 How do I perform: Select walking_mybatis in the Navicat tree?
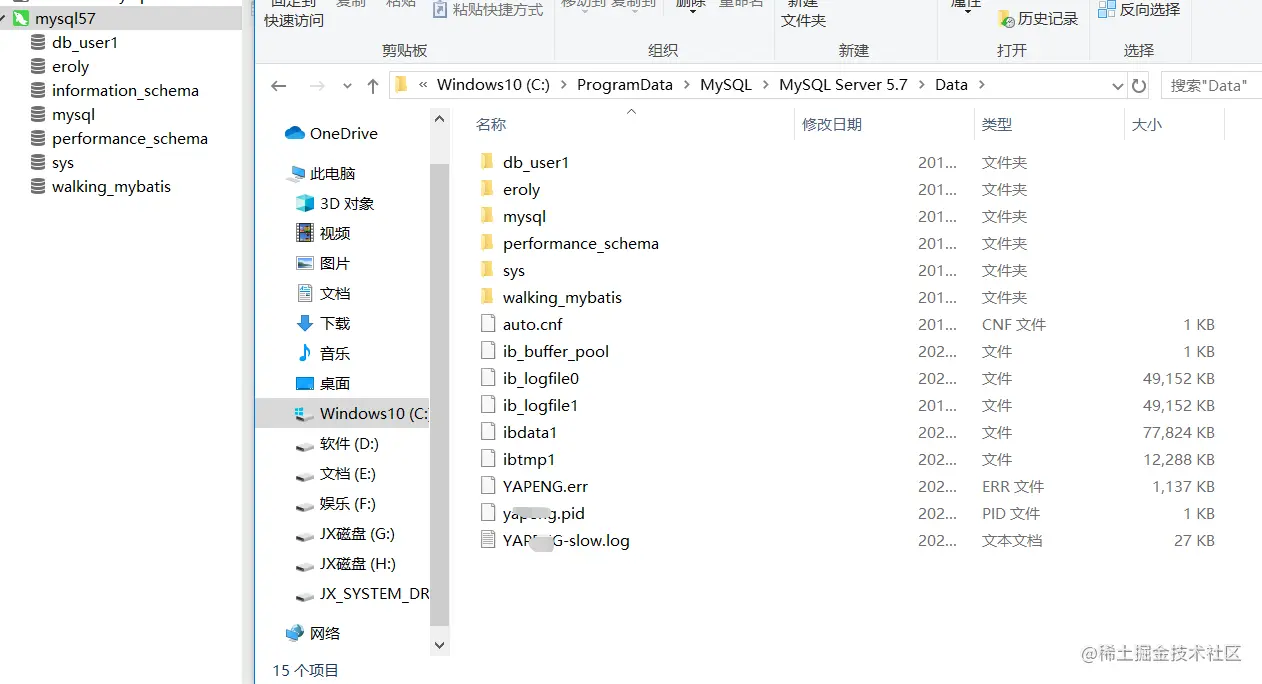pos(111,187)
